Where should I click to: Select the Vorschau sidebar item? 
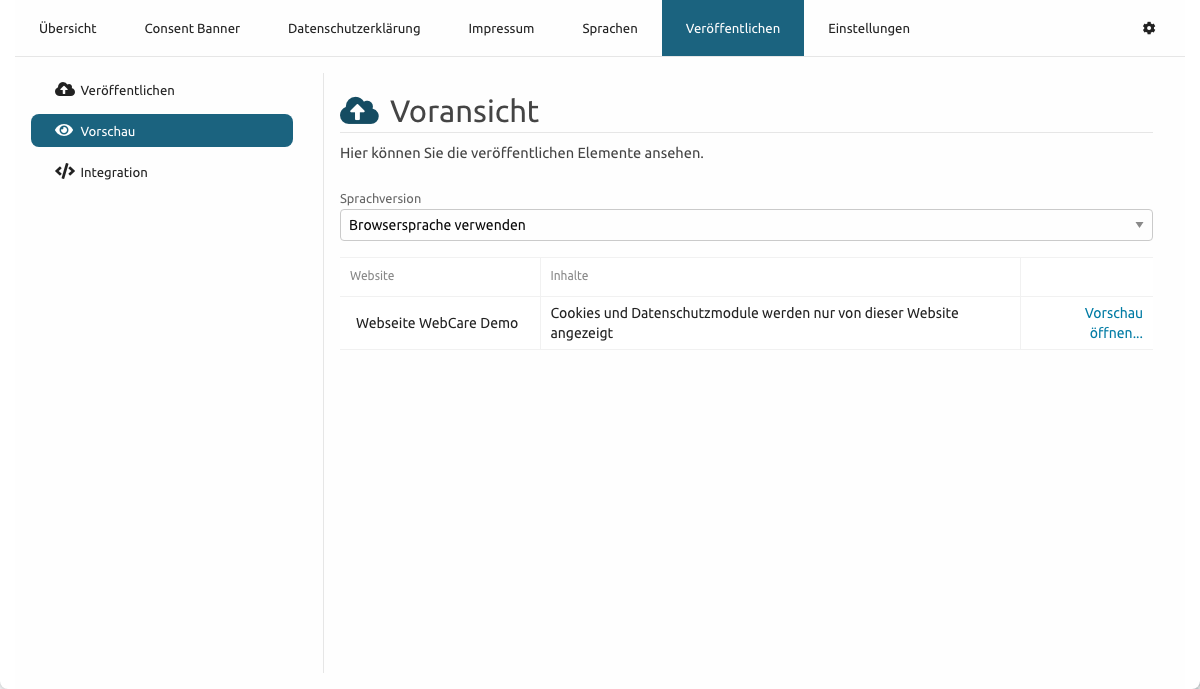click(162, 131)
